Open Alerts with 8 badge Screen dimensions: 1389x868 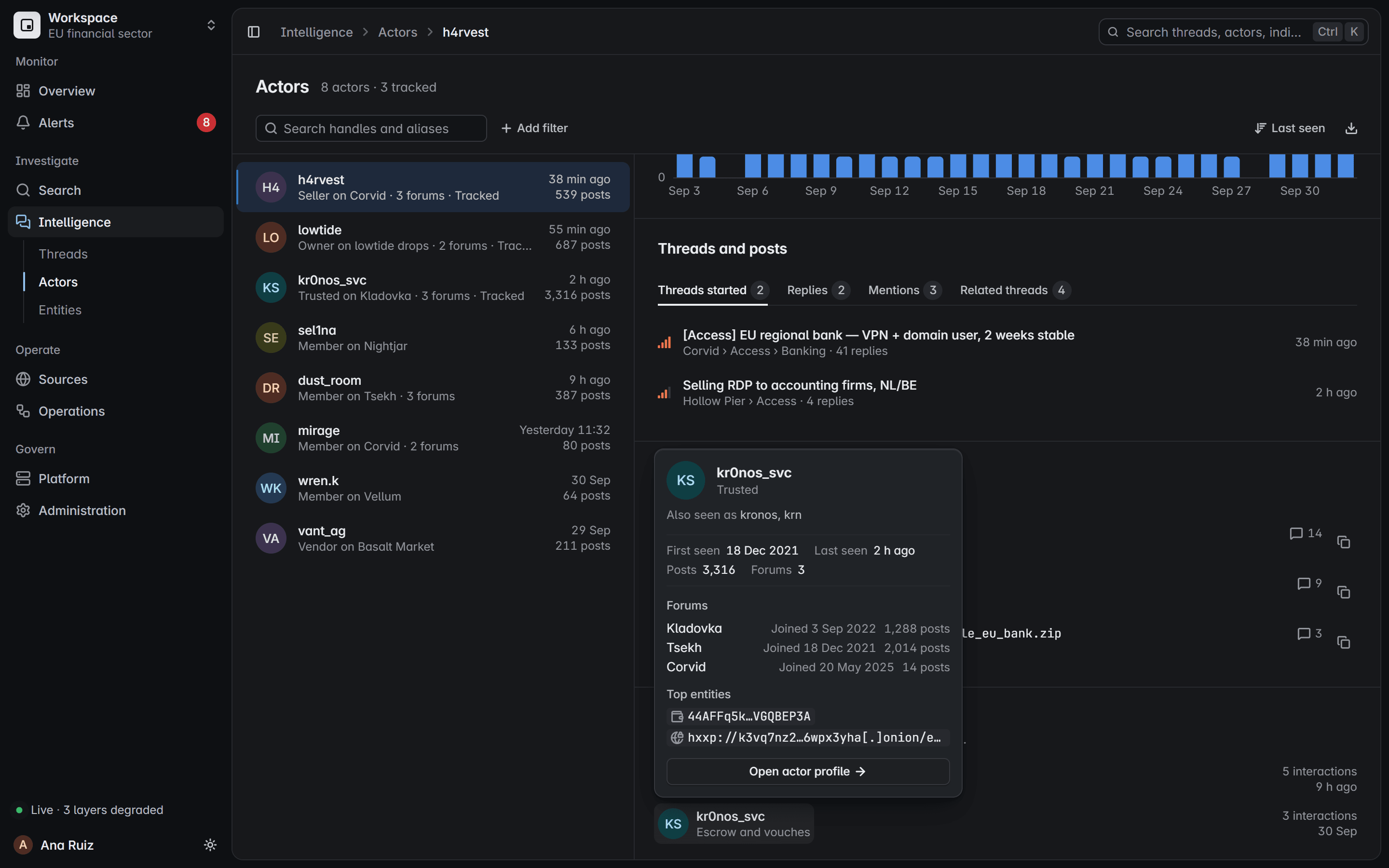tap(115, 122)
